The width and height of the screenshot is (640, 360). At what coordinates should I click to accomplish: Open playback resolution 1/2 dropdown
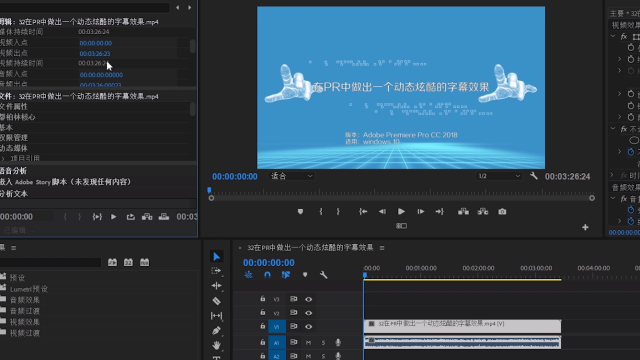click(x=499, y=176)
